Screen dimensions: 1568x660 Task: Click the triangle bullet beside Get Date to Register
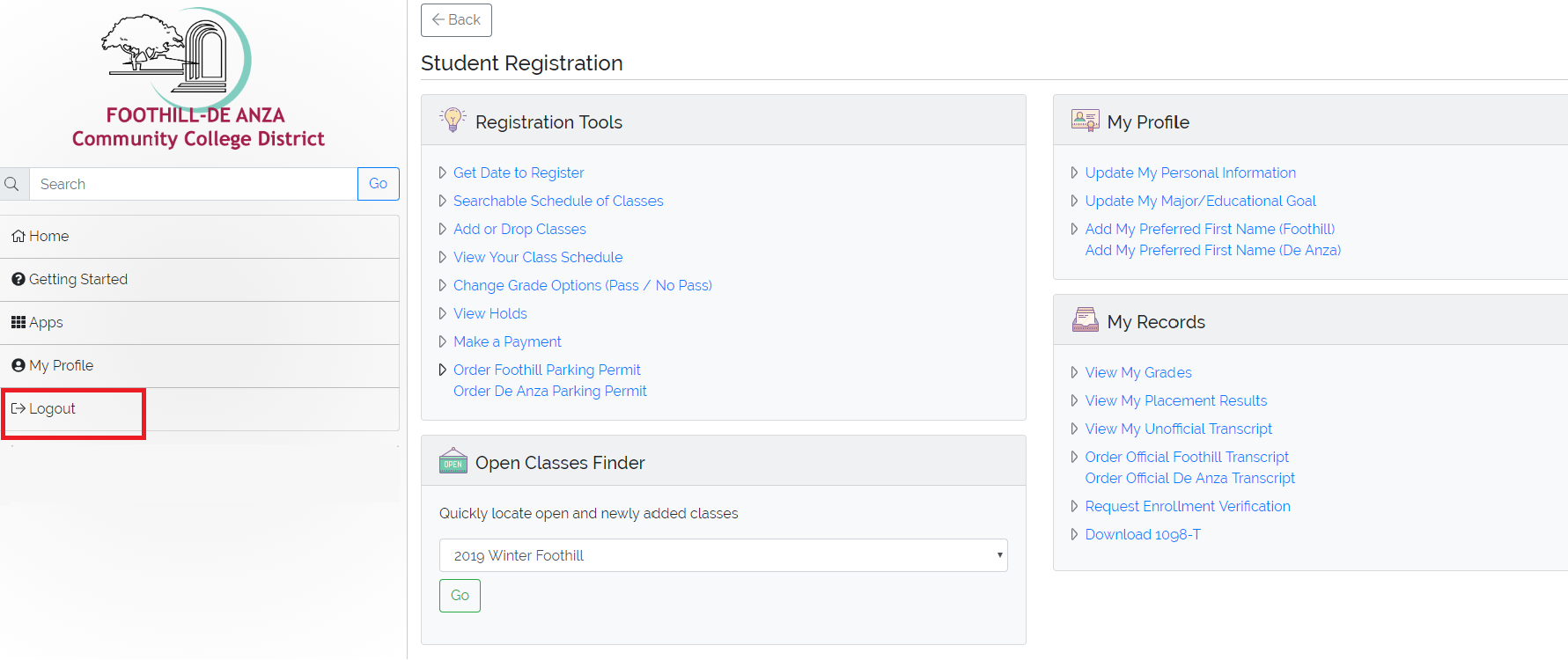pos(443,172)
